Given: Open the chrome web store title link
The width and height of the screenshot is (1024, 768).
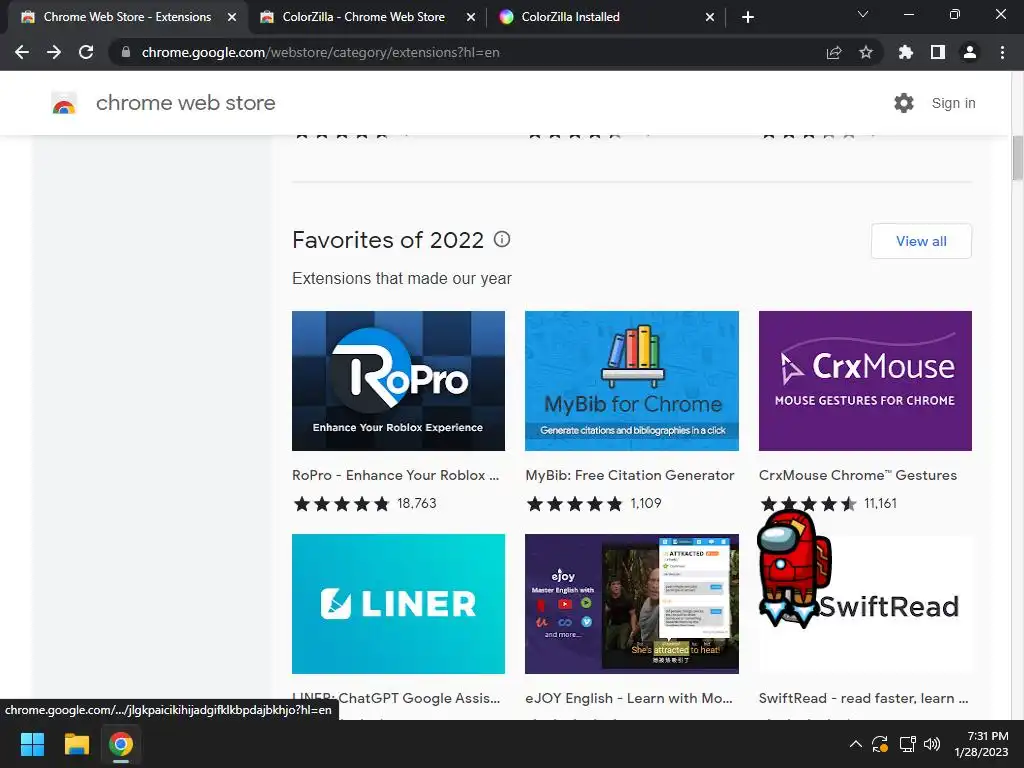Looking at the screenshot, I should pyautogui.click(x=185, y=103).
